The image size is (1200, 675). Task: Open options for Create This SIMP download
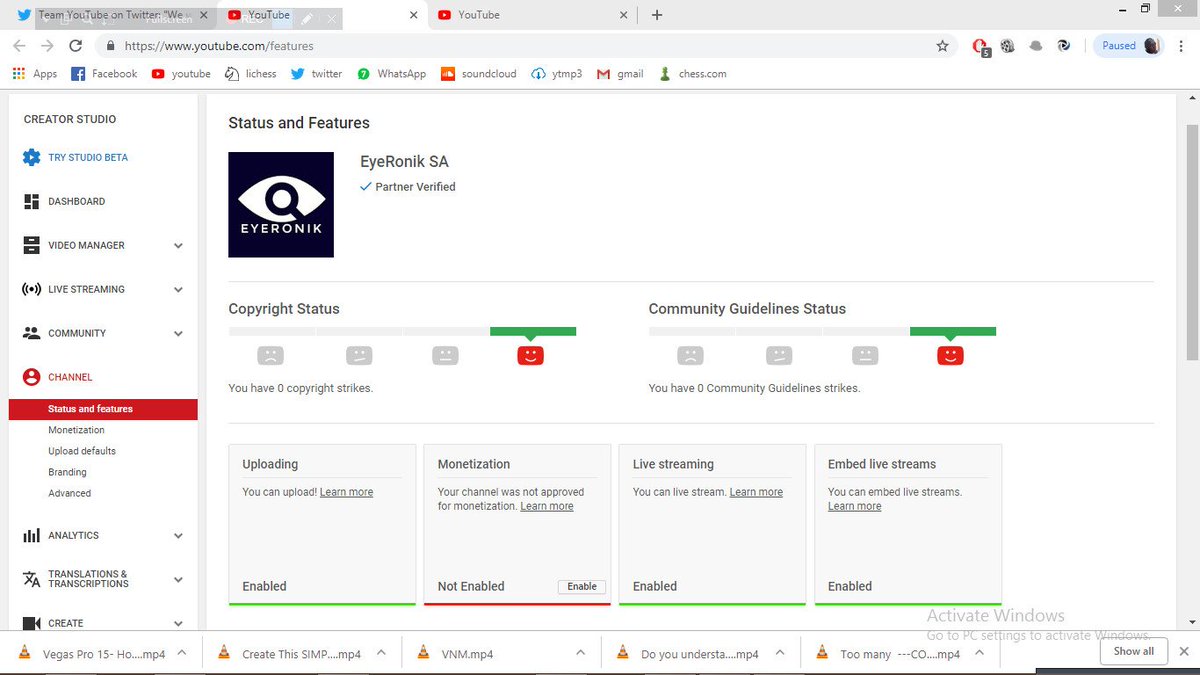tap(381, 653)
